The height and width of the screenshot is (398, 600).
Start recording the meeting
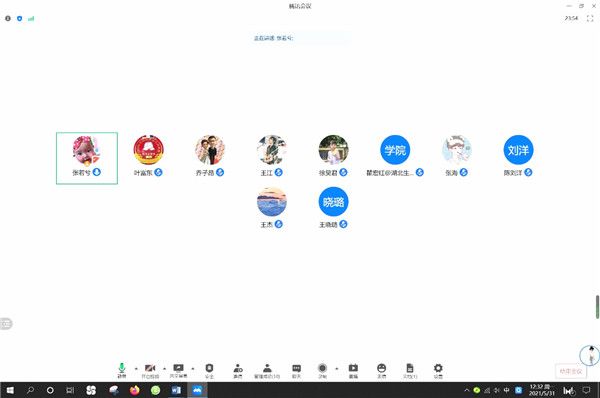tap(322, 370)
